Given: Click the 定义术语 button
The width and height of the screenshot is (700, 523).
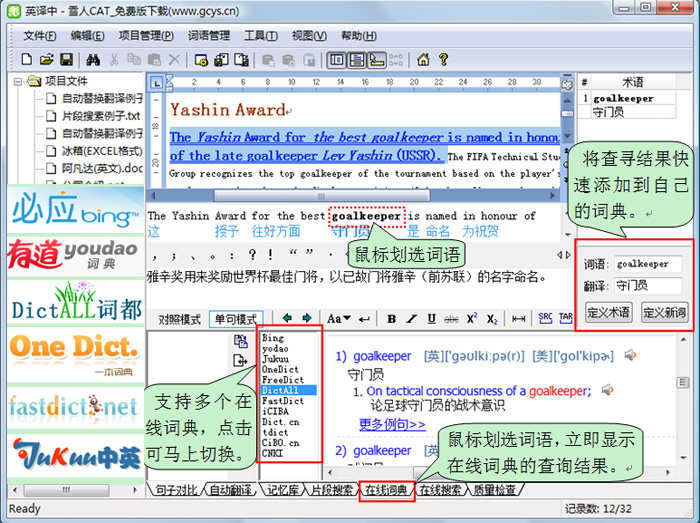Looking at the screenshot, I should 608,312.
